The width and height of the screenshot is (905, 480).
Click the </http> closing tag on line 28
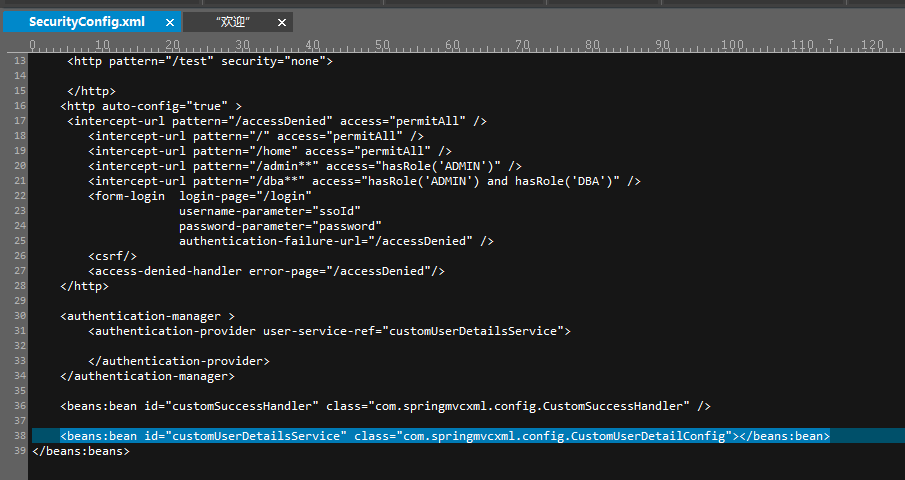84,286
